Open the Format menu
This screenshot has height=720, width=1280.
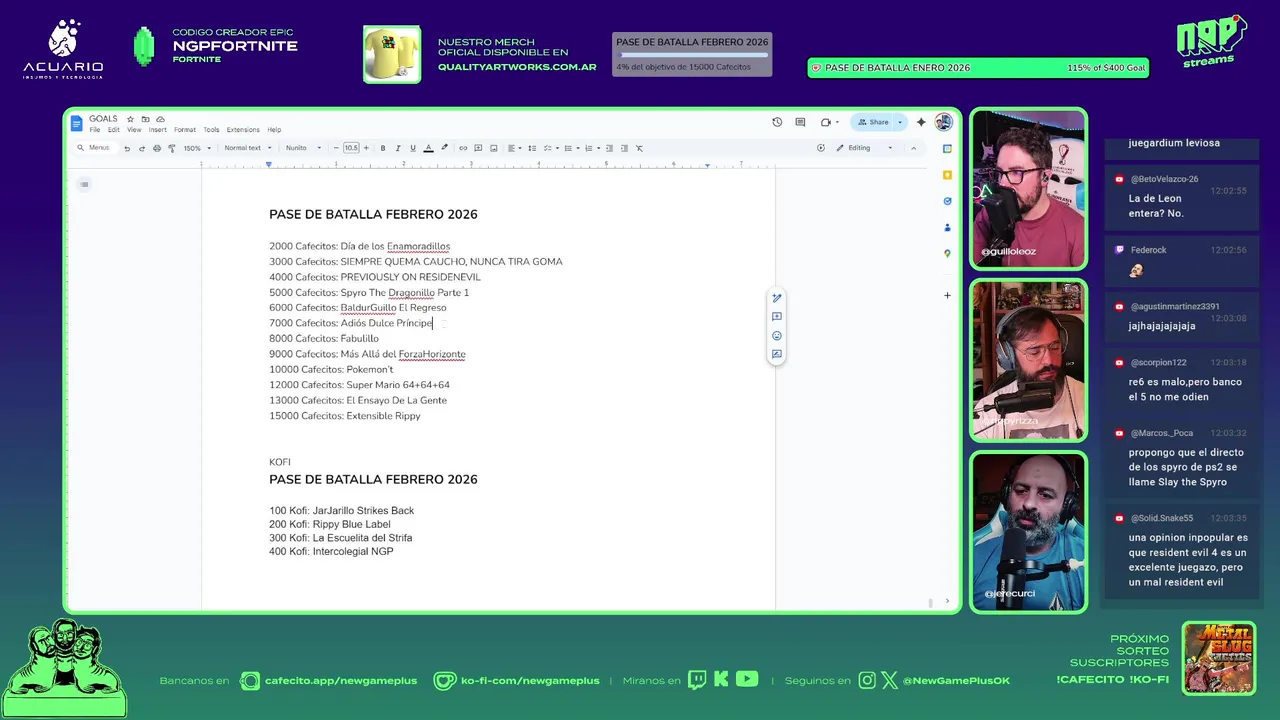[185, 130]
